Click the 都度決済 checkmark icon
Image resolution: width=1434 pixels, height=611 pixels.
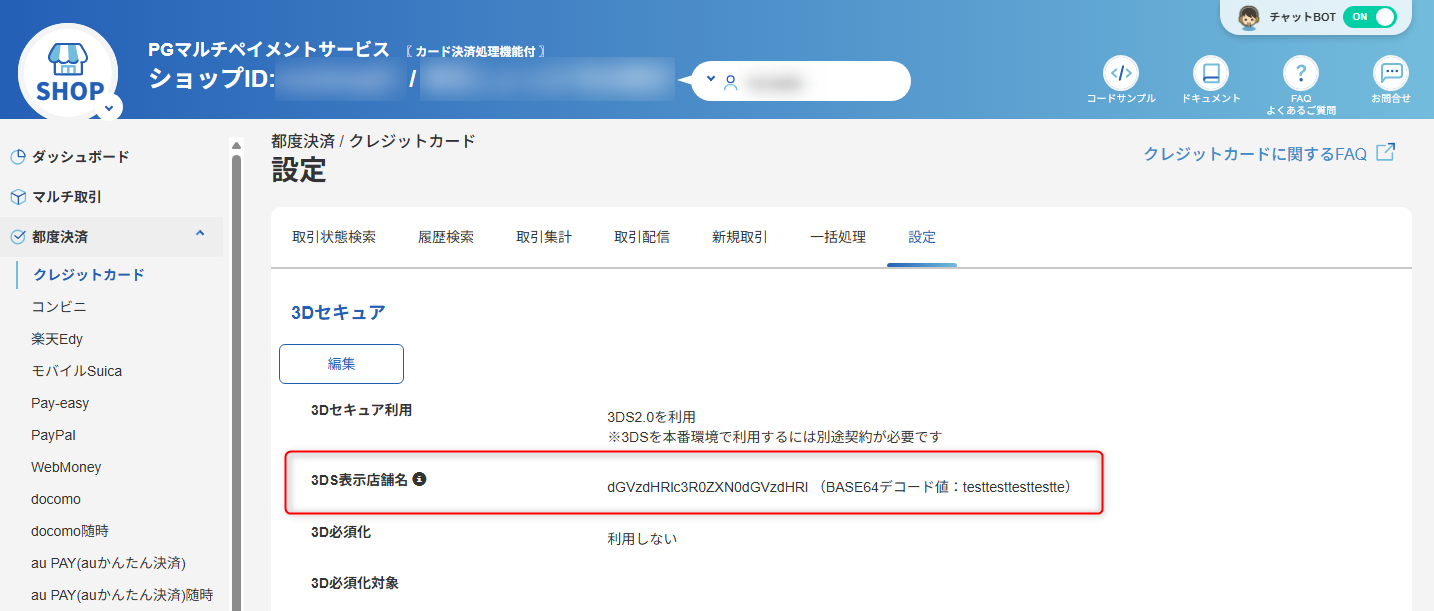click(16, 237)
